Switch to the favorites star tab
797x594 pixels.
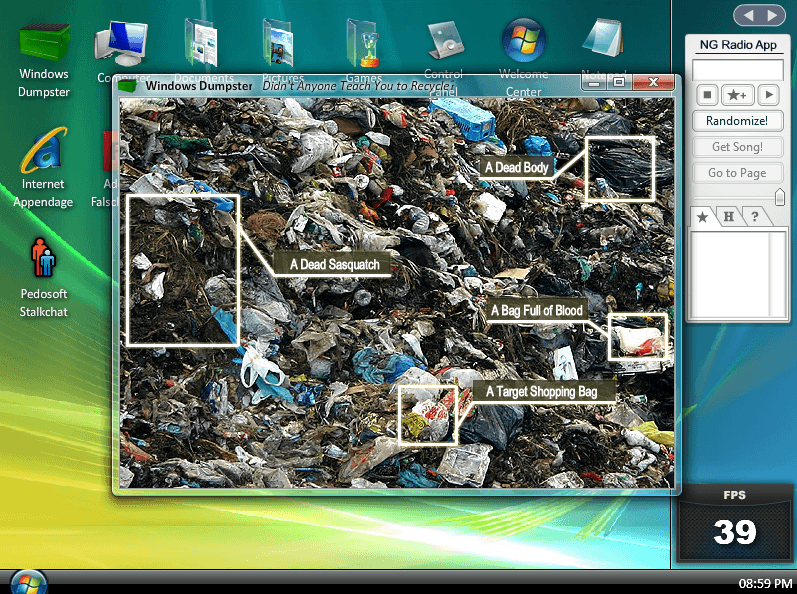[x=702, y=217]
